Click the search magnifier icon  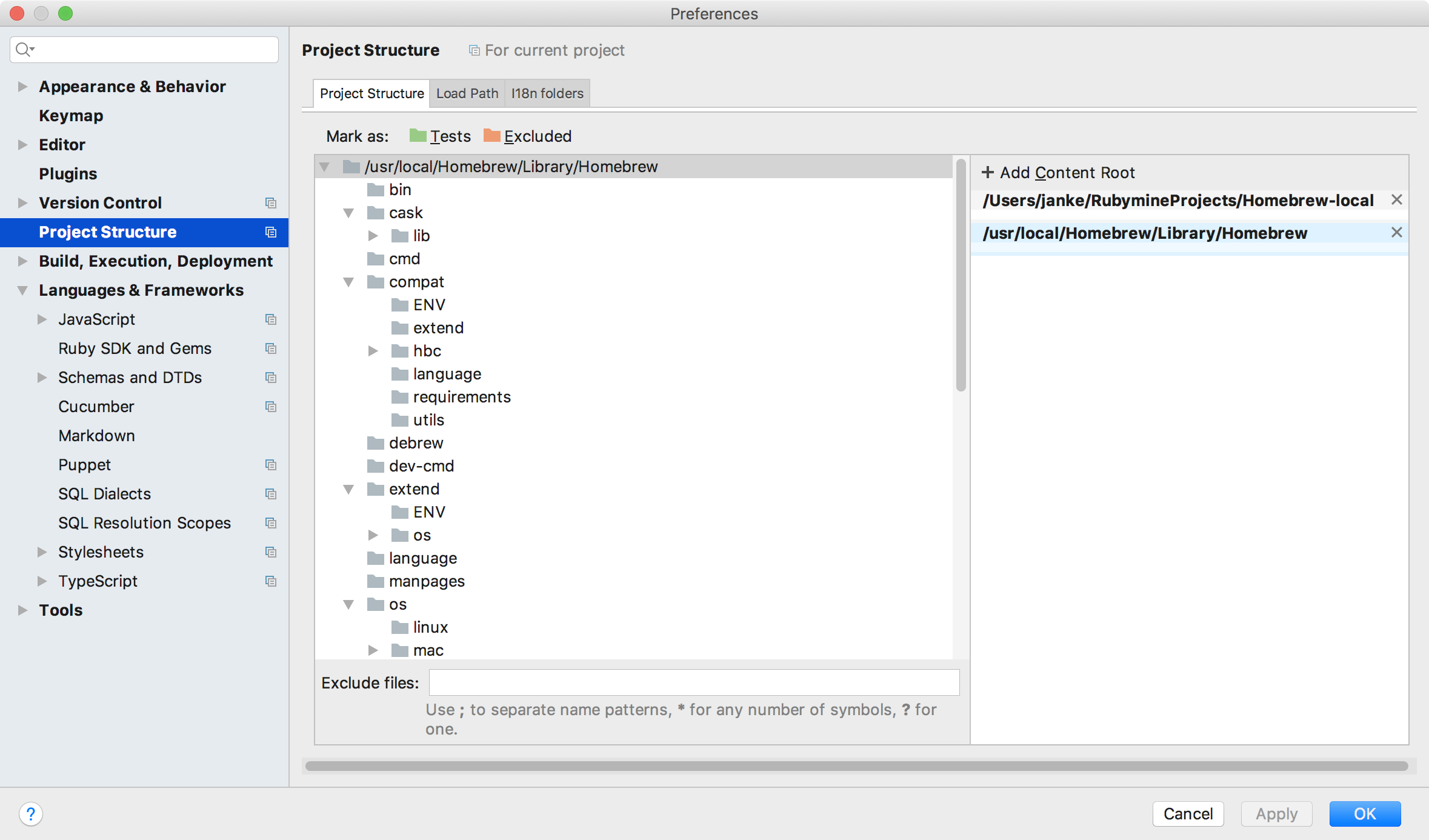[x=24, y=49]
